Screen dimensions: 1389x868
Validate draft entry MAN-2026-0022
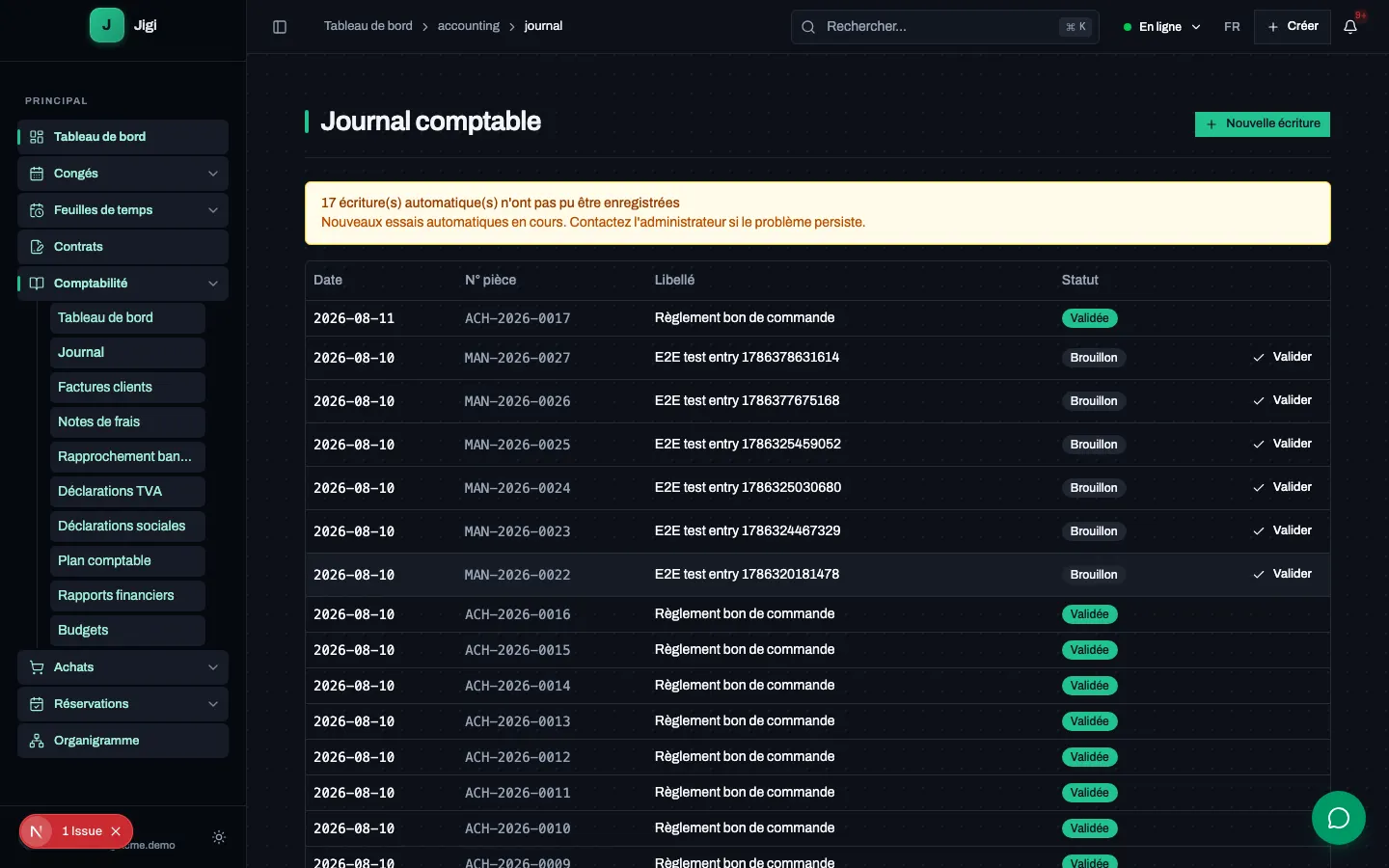coord(1283,574)
